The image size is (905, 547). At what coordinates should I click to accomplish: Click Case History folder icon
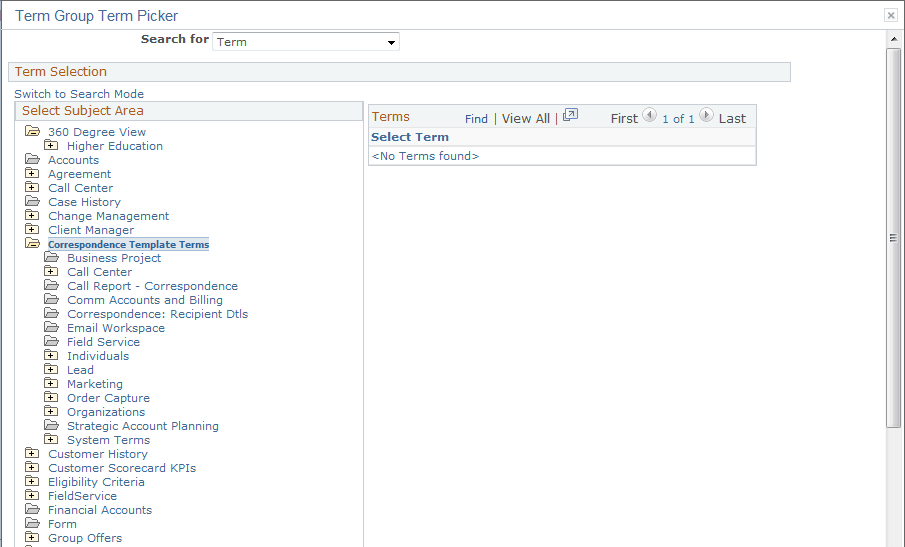click(32, 201)
